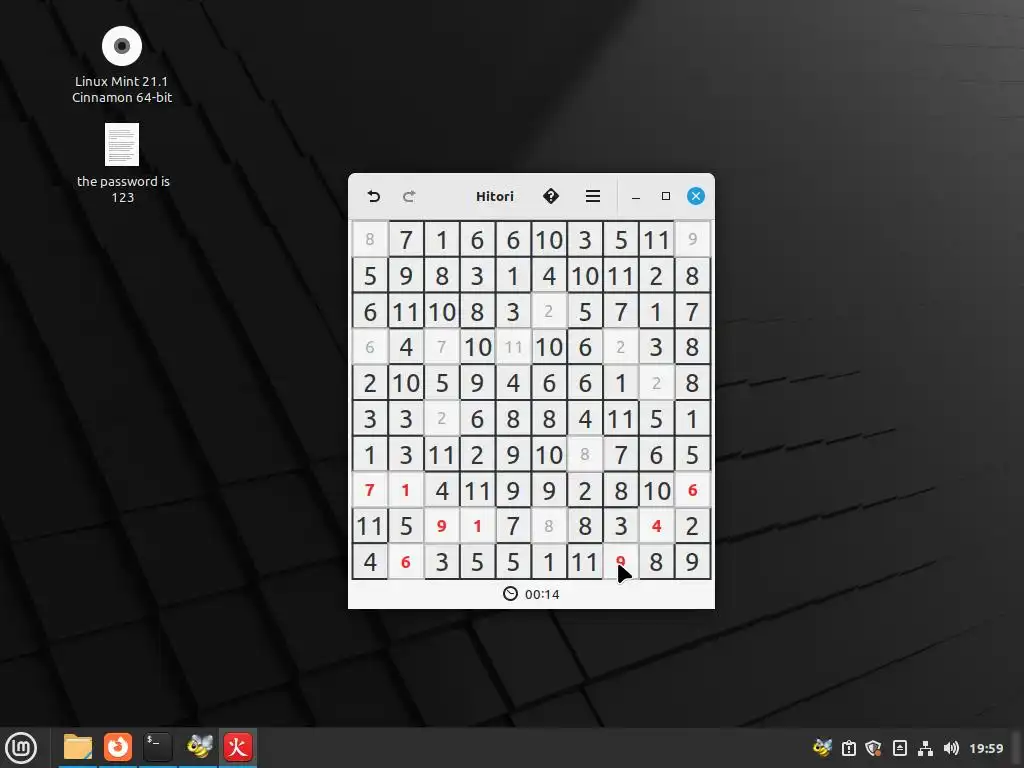Open the calendar from the 19:59 clock
Viewport: 1024px width, 768px height.
(986, 748)
